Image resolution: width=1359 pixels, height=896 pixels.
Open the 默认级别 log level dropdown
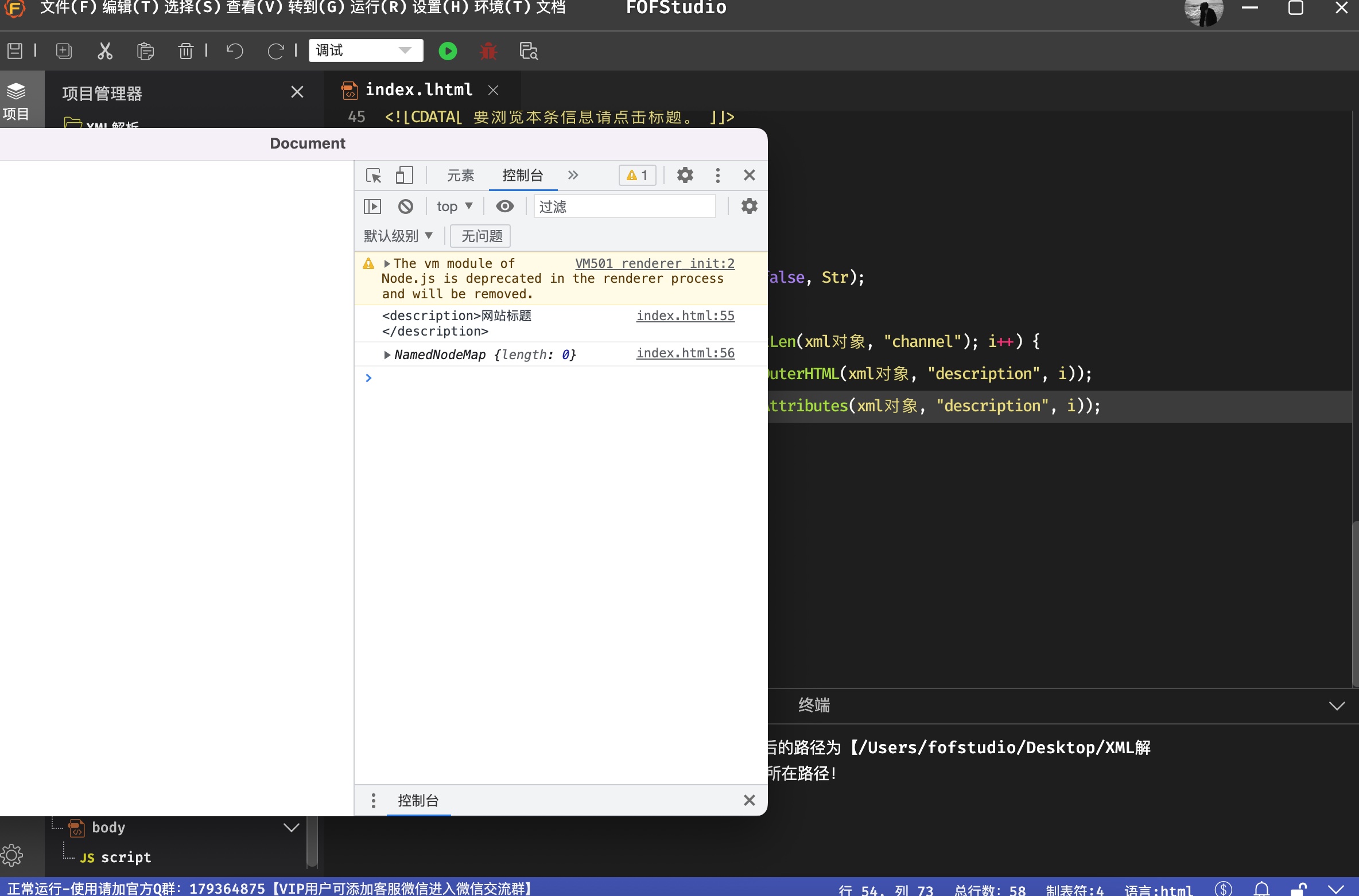[x=398, y=236]
